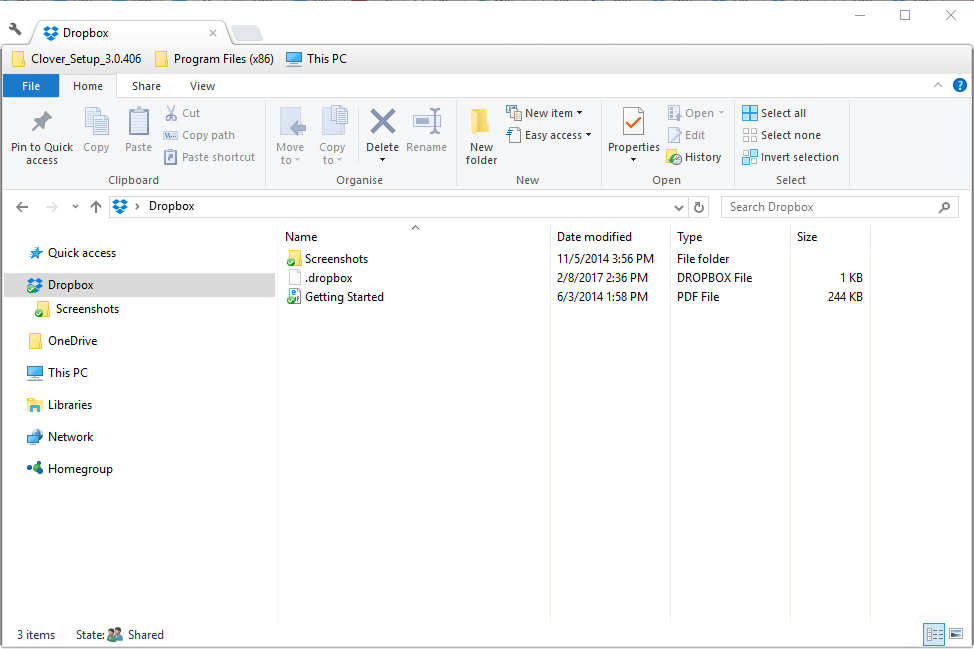The width and height of the screenshot is (974, 649).
Task: Open Help with the question mark icon
Action: (x=960, y=86)
